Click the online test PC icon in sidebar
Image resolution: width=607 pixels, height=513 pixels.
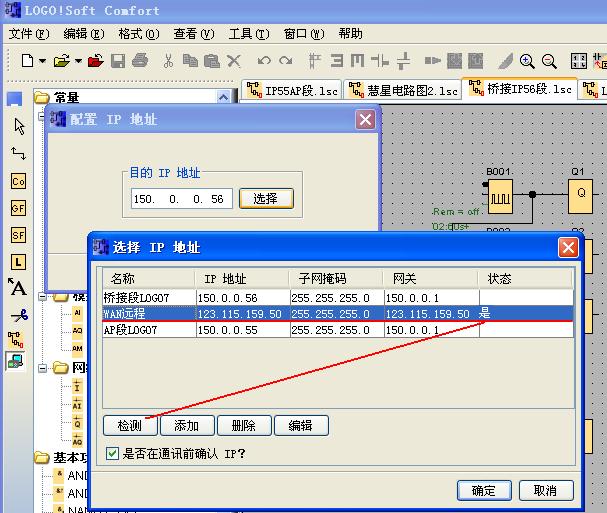pyautogui.click(x=15, y=361)
